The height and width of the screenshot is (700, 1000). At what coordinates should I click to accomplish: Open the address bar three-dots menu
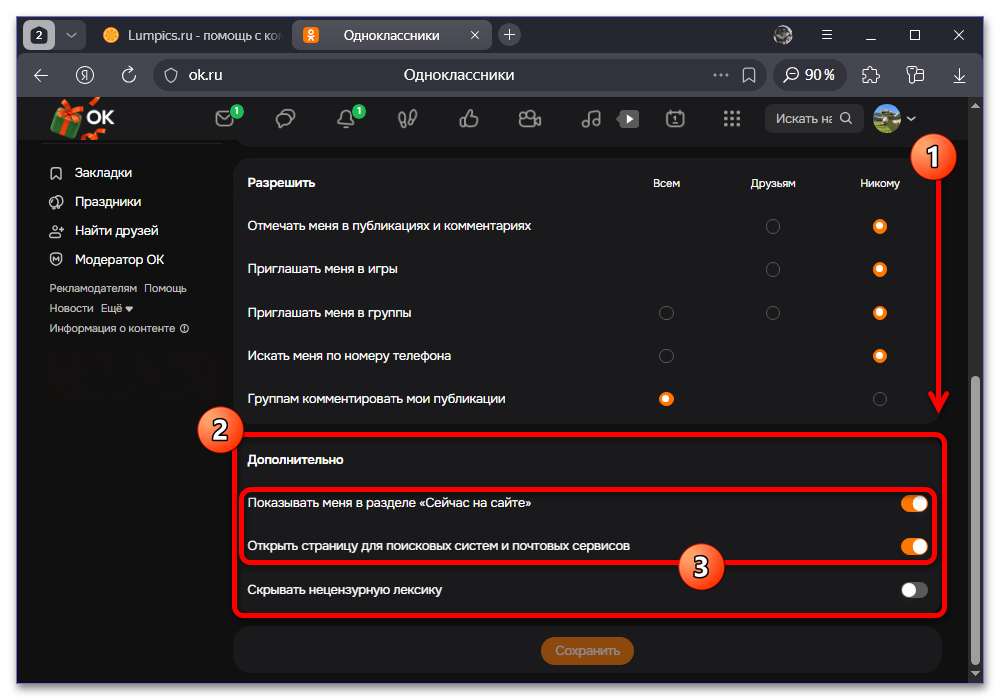721,75
